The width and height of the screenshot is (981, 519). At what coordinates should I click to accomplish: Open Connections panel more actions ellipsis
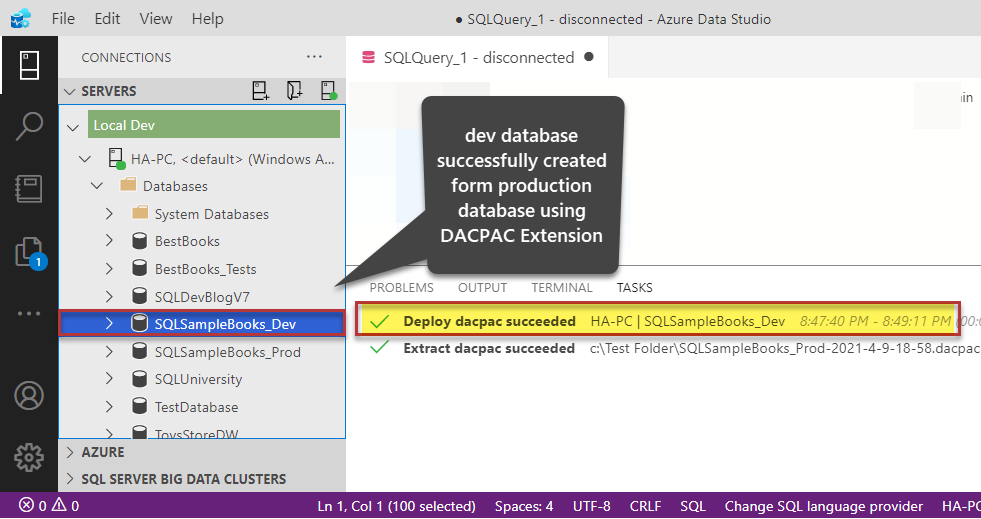[x=314, y=57]
